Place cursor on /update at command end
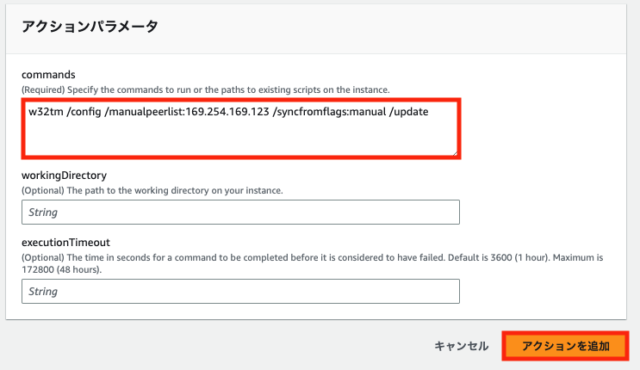Image resolution: width=640 pixels, height=370 pixels. point(409,112)
